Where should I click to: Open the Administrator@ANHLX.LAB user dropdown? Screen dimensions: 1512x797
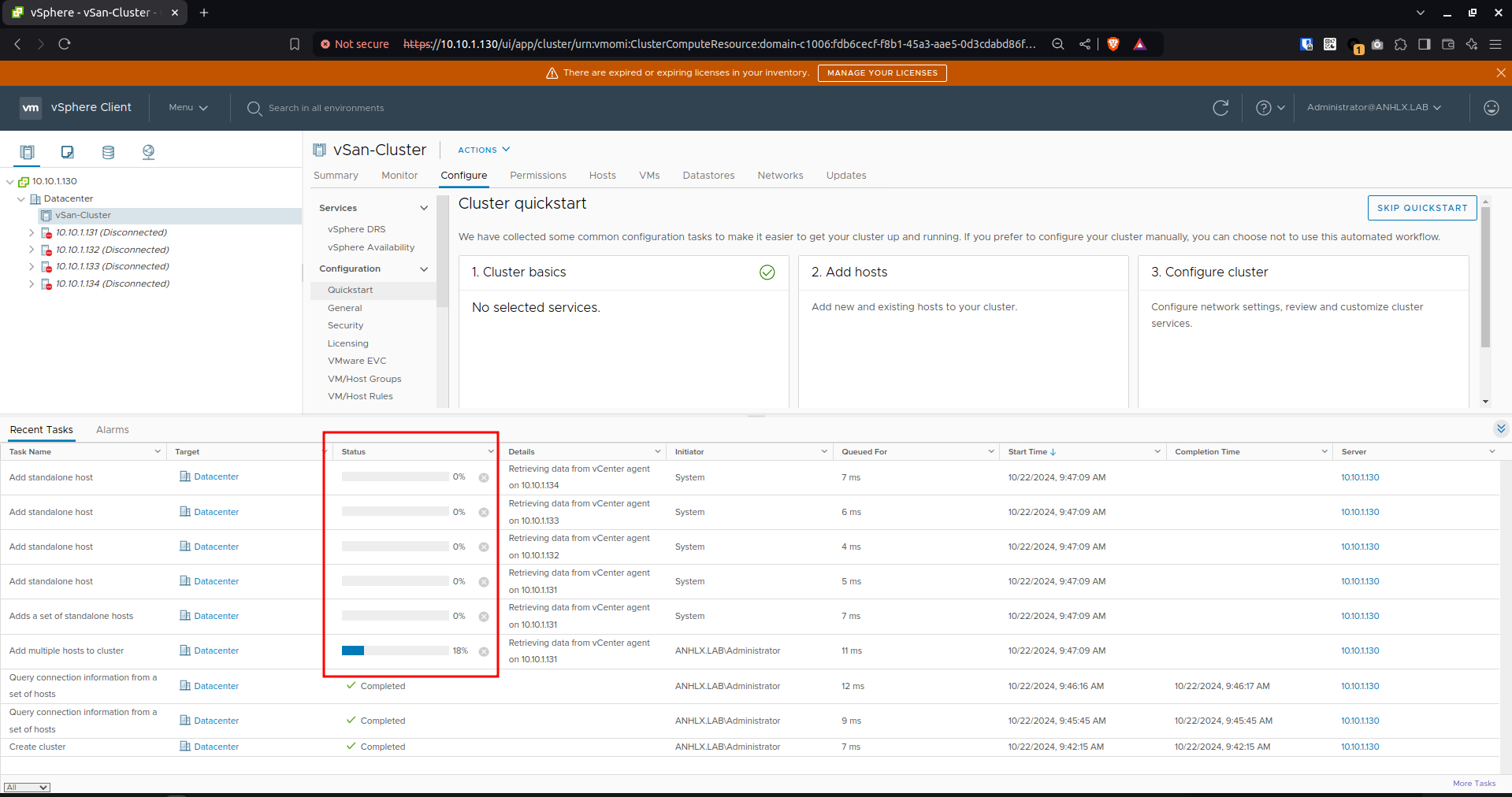point(1374,108)
